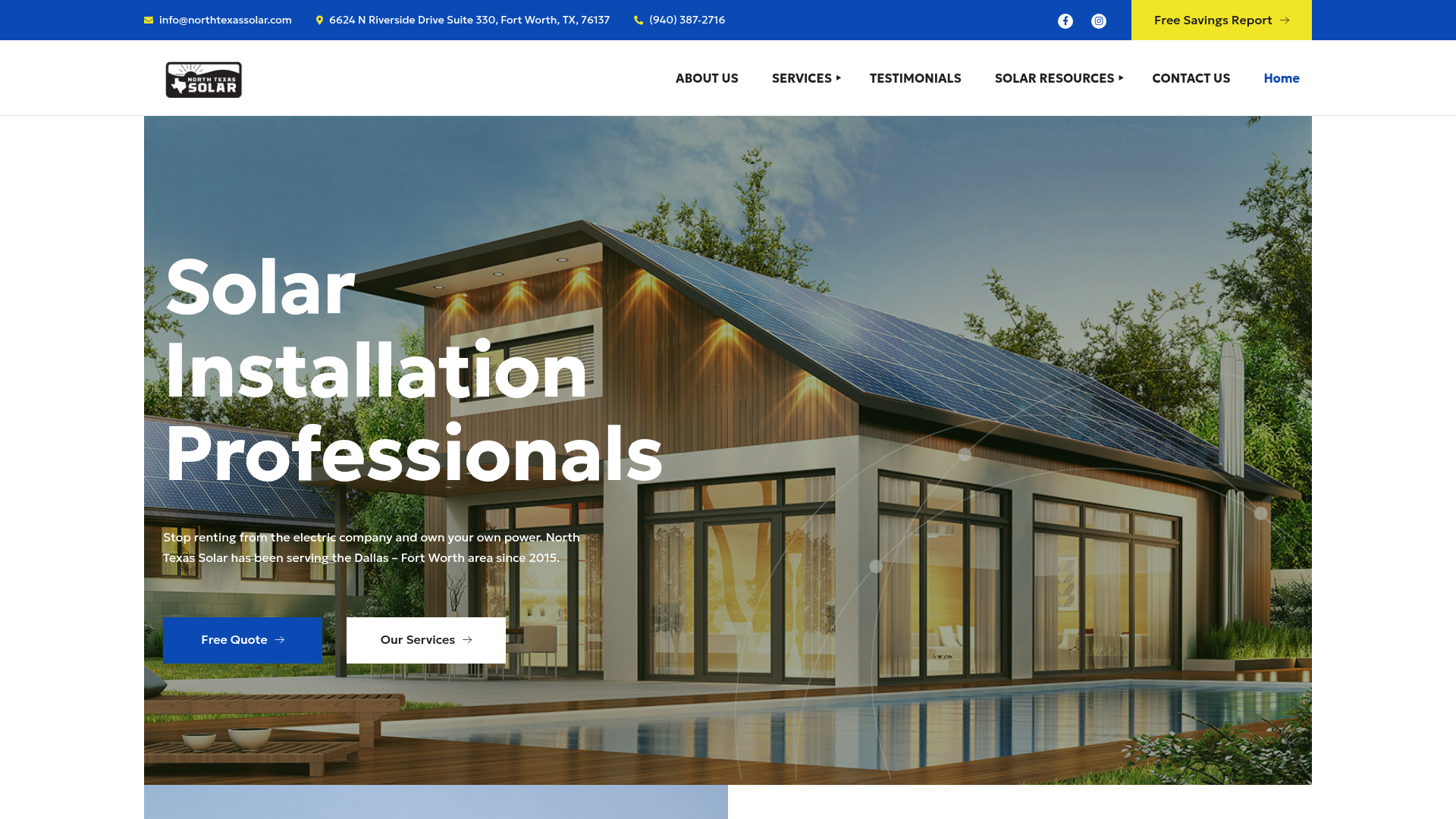Click the info@northtexassolar.com email link
The width and height of the screenshot is (1456, 819).
(224, 20)
